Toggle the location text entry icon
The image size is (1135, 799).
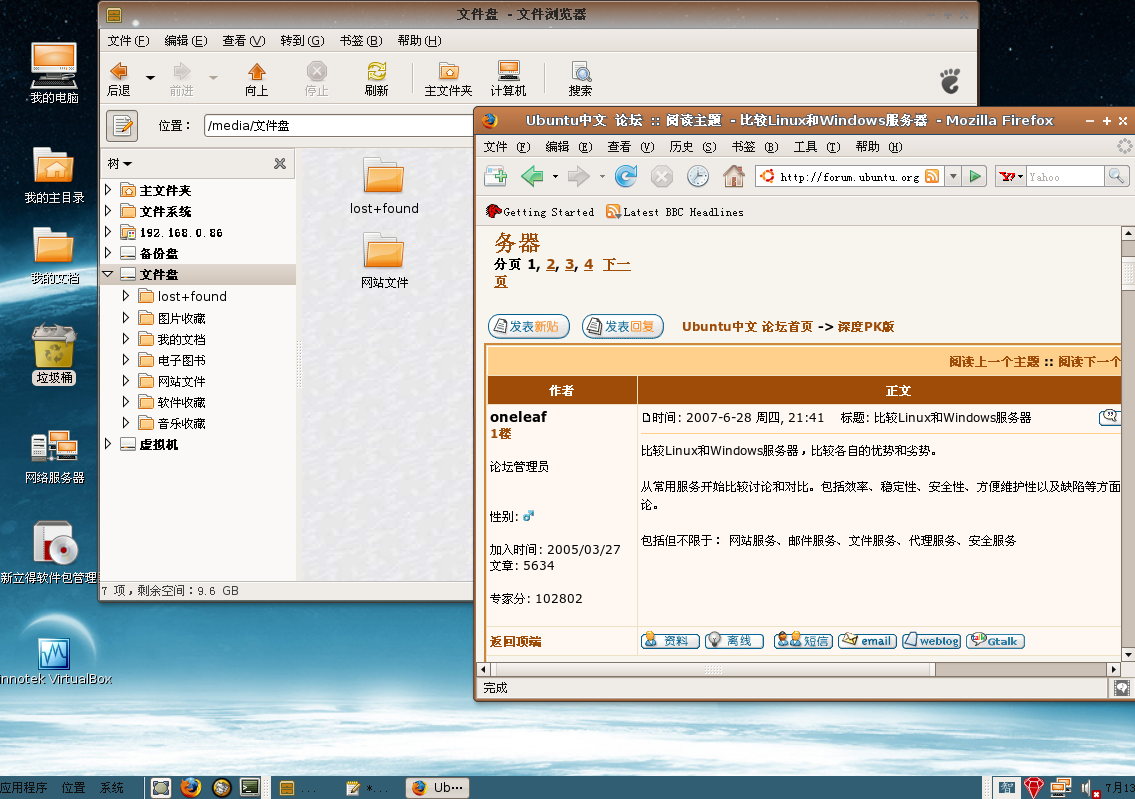click(122, 125)
